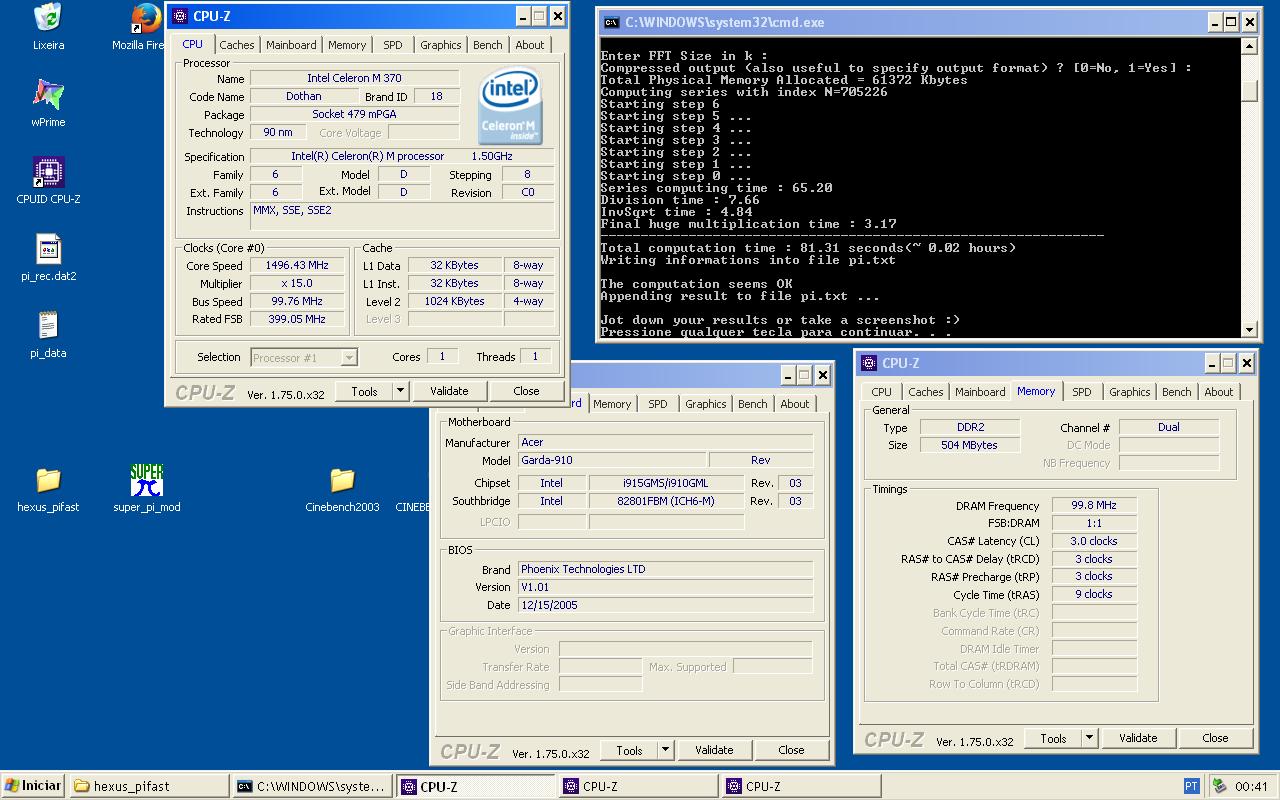Screen dimensions: 1280x800
Task: Click the cmd.exe window title icon
Action: [610, 22]
